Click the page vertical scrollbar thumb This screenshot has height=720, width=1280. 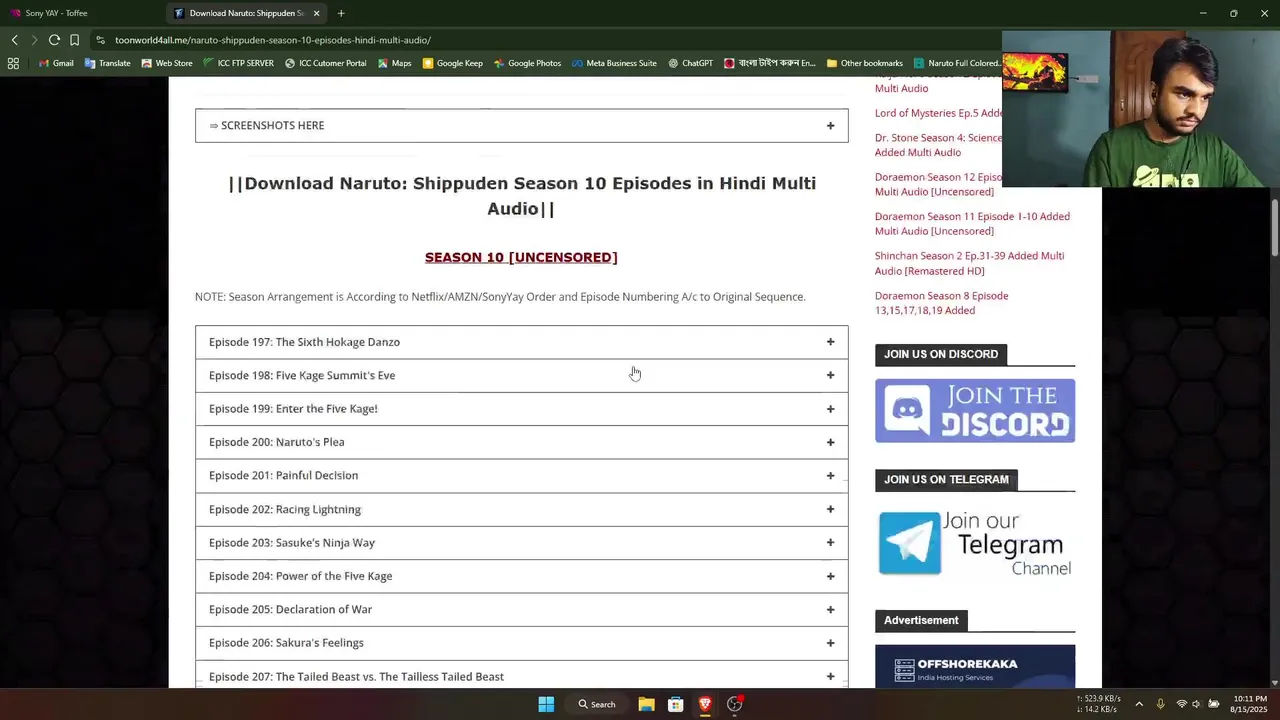(x=1274, y=228)
